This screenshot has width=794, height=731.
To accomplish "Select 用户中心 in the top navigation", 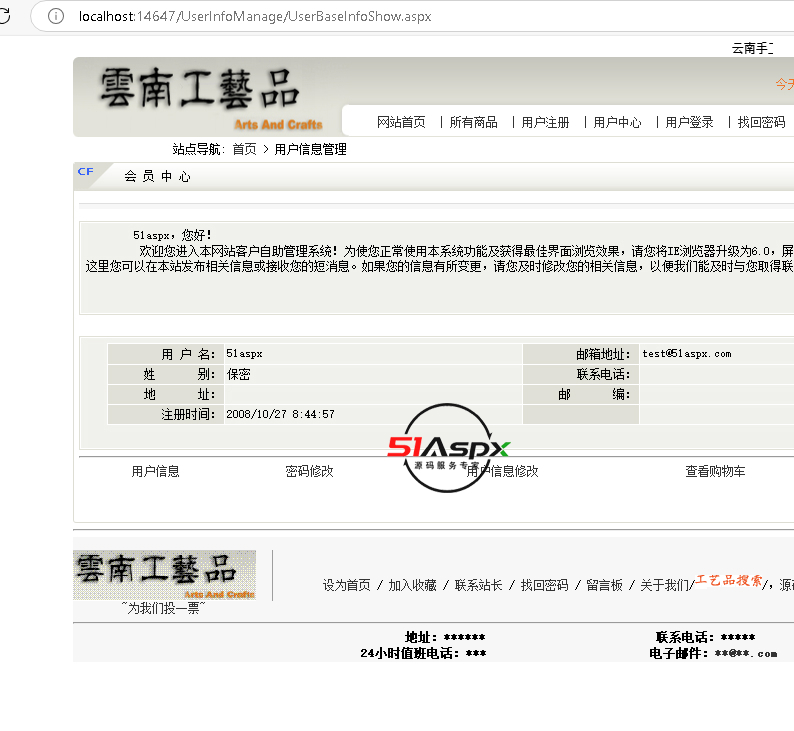I will tap(617, 122).
